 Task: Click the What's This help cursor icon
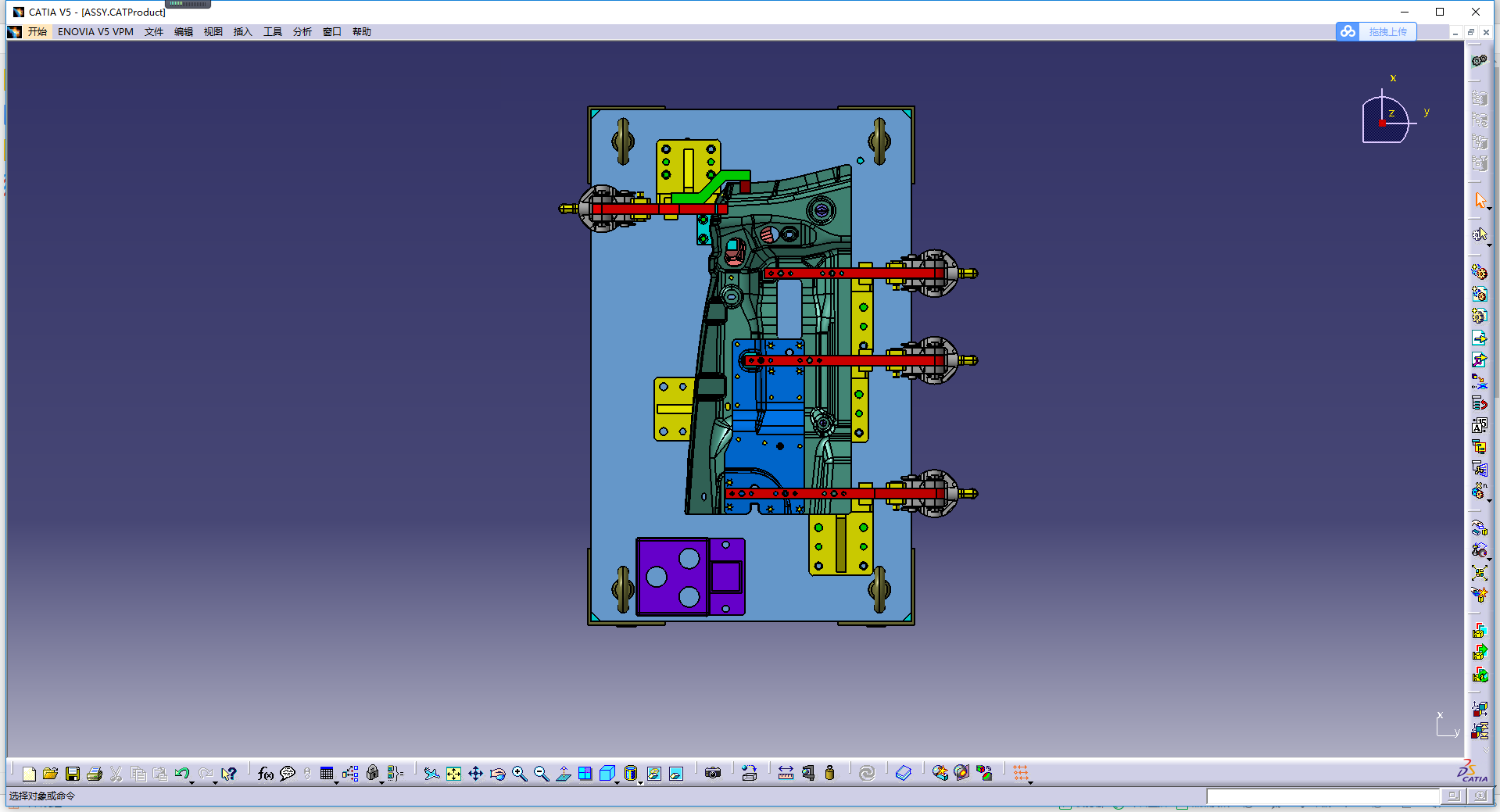[228, 774]
